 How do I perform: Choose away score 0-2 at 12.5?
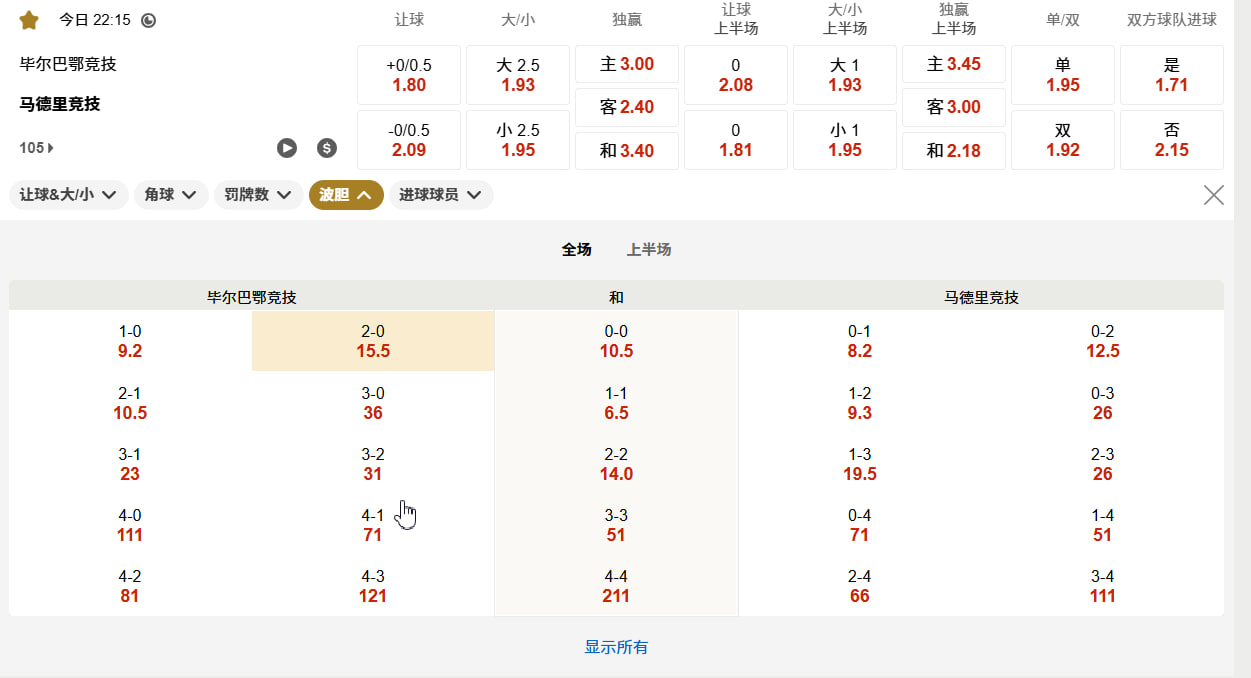(1103, 341)
